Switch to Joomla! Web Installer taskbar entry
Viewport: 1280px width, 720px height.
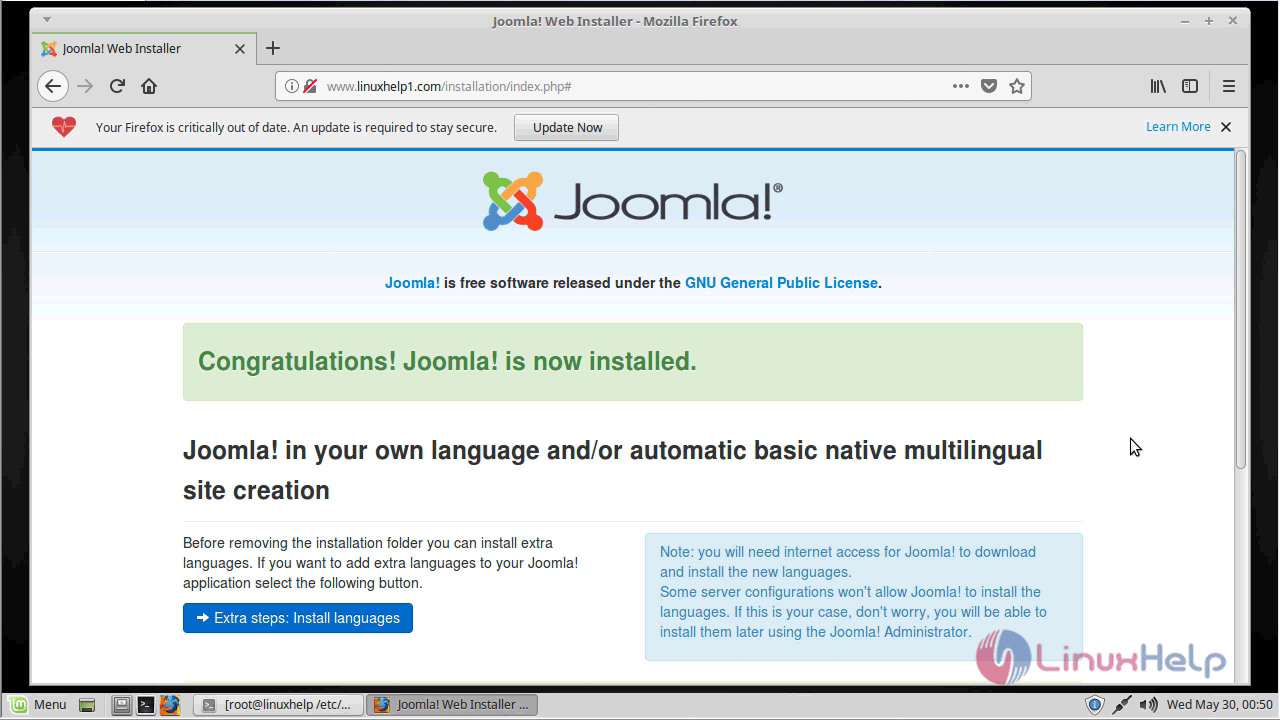click(452, 705)
